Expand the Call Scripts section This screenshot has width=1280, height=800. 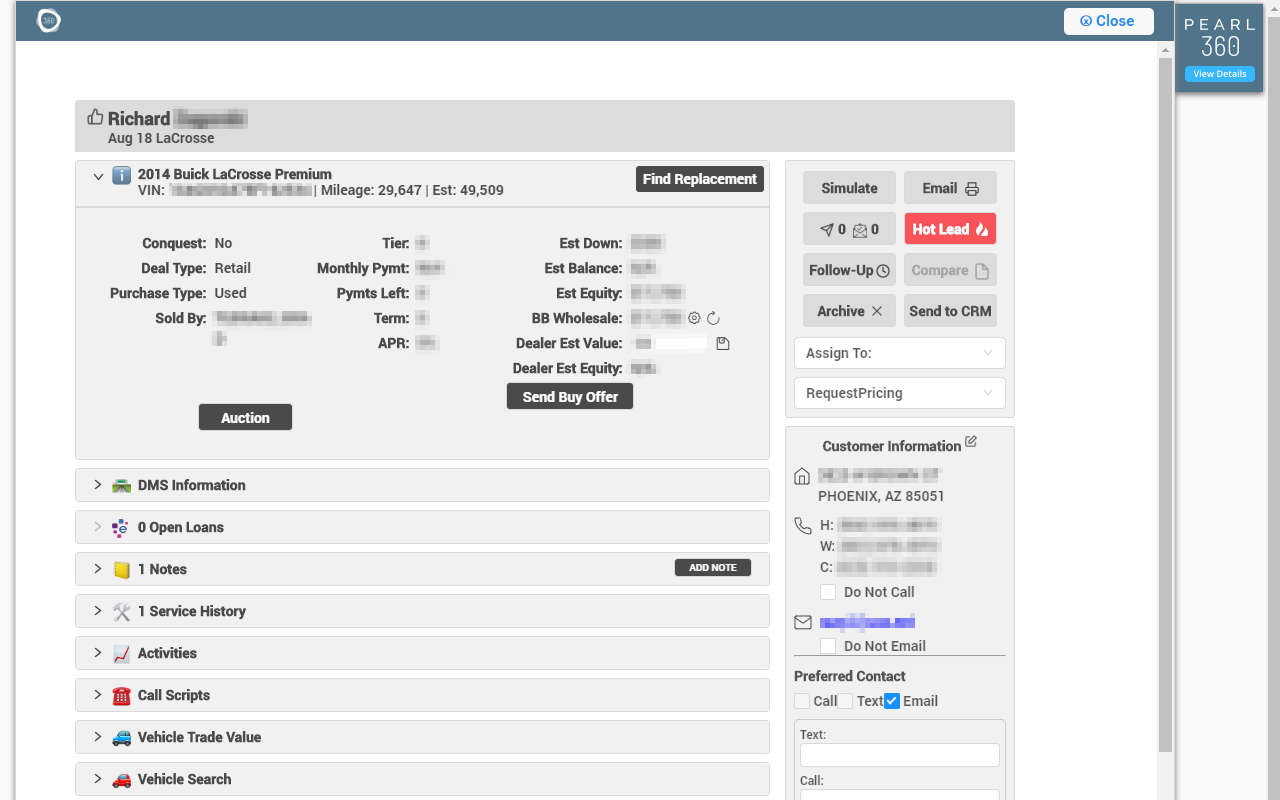173,695
